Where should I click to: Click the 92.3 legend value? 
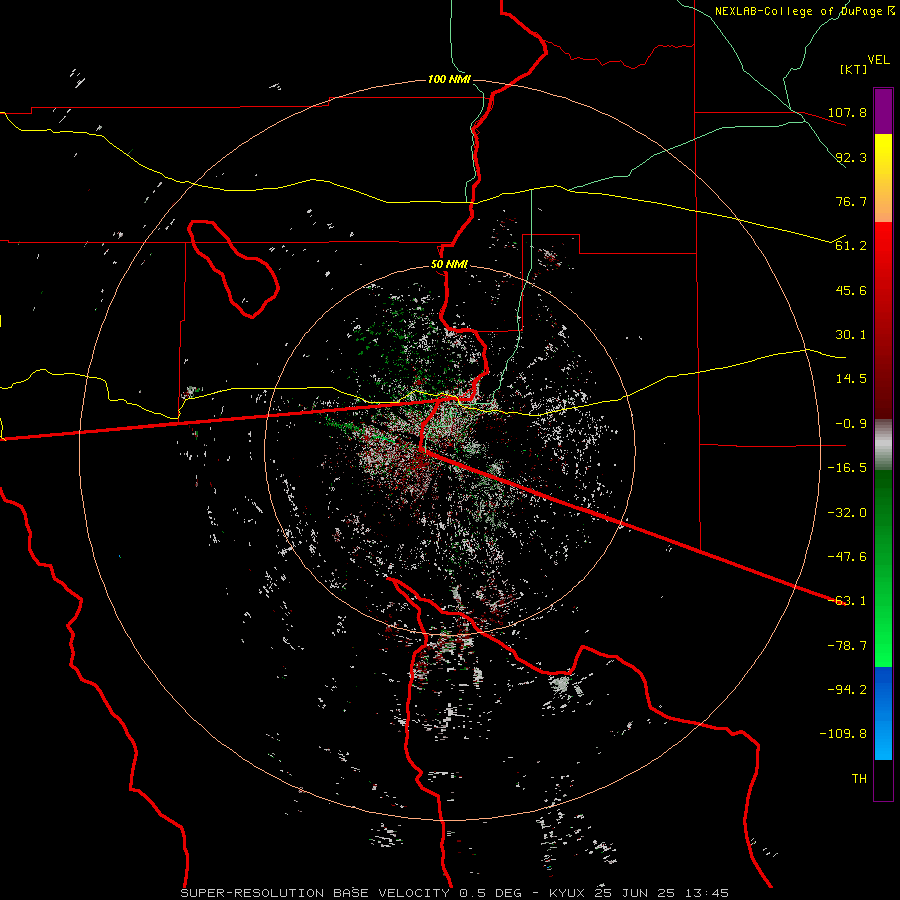851,157
